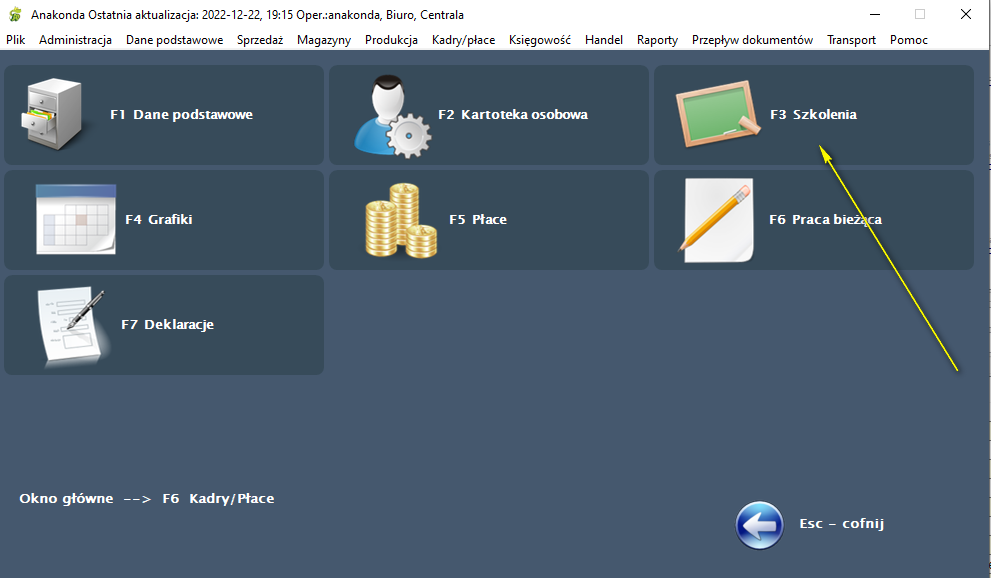The width and height of the screenshot is (991, 578).
Task: Select F4 Grafiki label
Action: pyautogui.click(x=159, y=219)
